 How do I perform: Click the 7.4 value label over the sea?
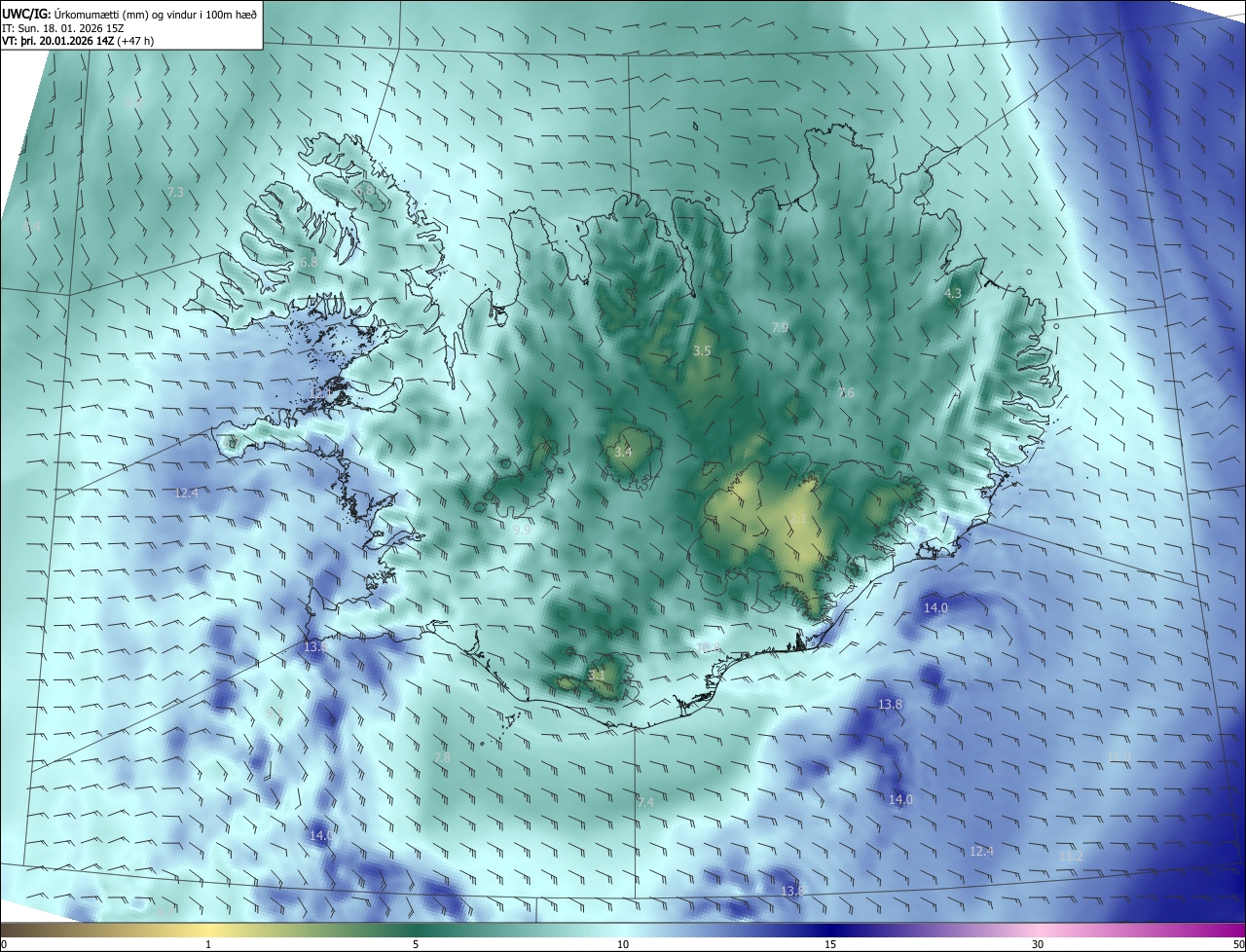pos(645,802)
